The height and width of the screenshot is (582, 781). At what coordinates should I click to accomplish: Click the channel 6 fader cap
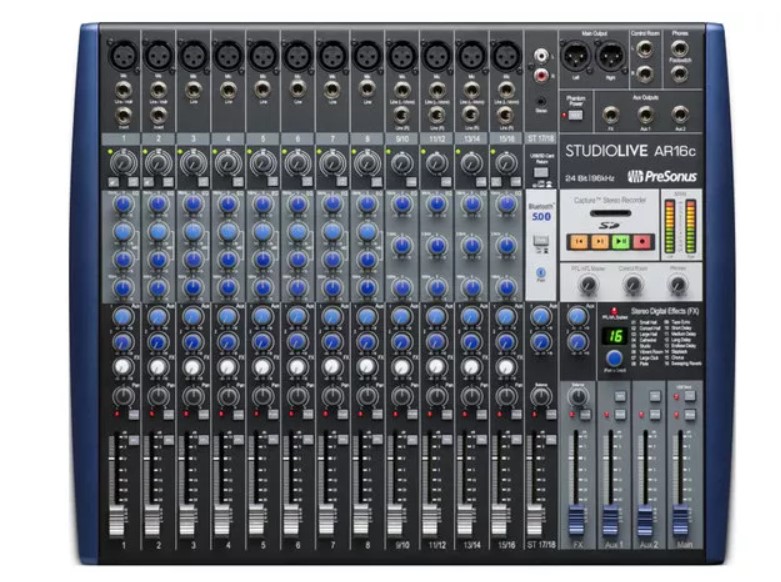point(291,521)
